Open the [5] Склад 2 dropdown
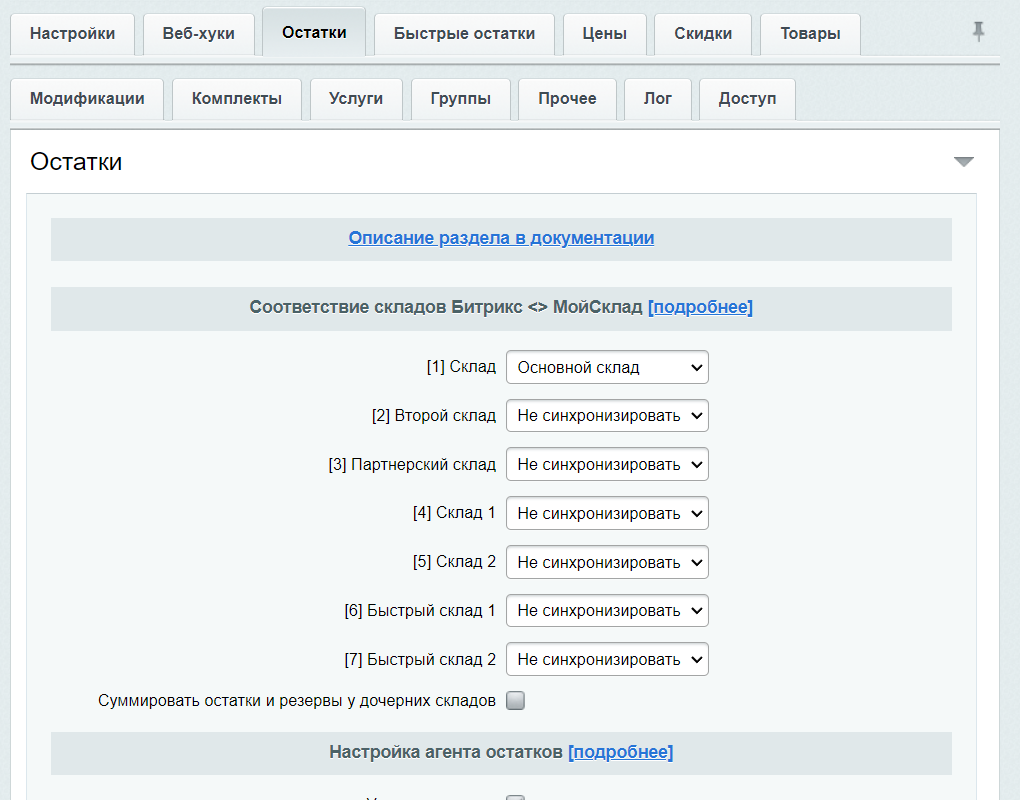This screenshot has height=800, width=1020. 607,562
